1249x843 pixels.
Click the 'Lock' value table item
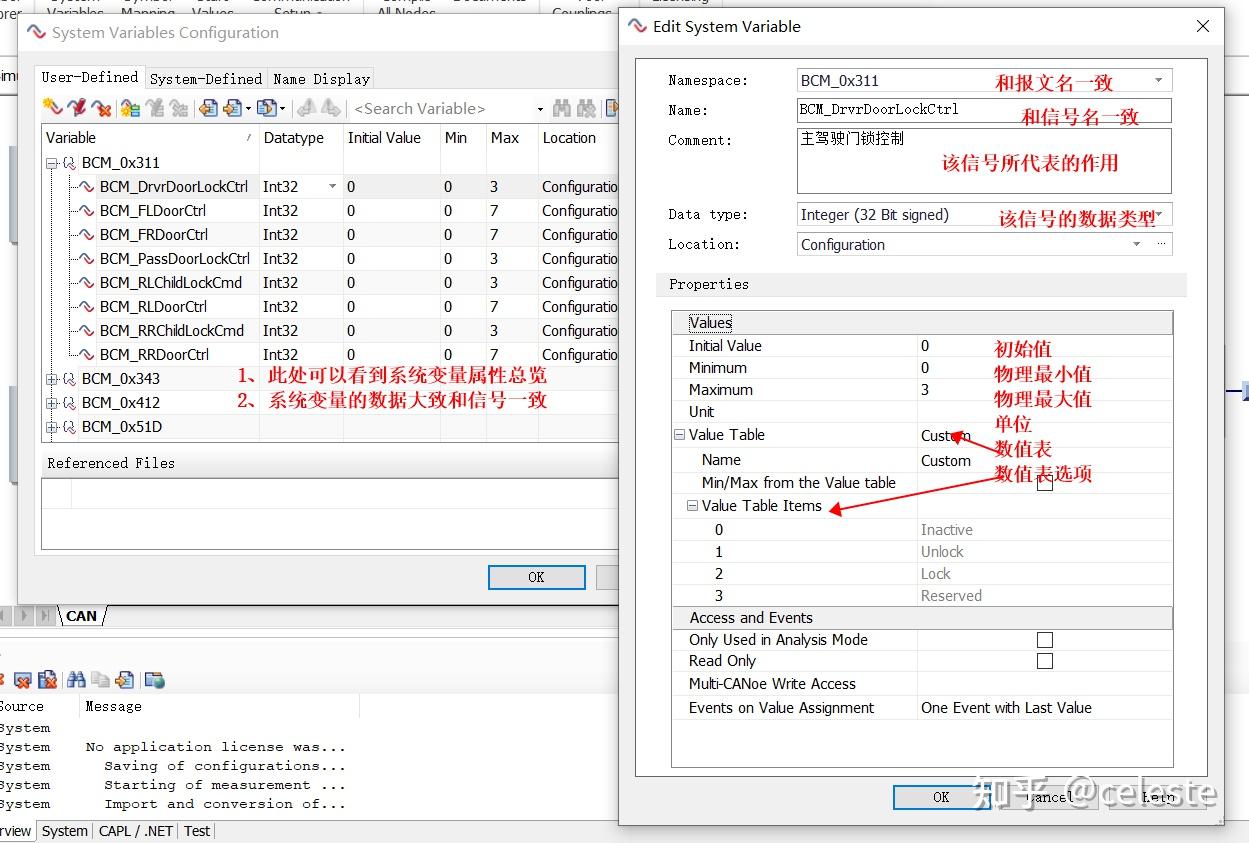(x=936, y=574)
